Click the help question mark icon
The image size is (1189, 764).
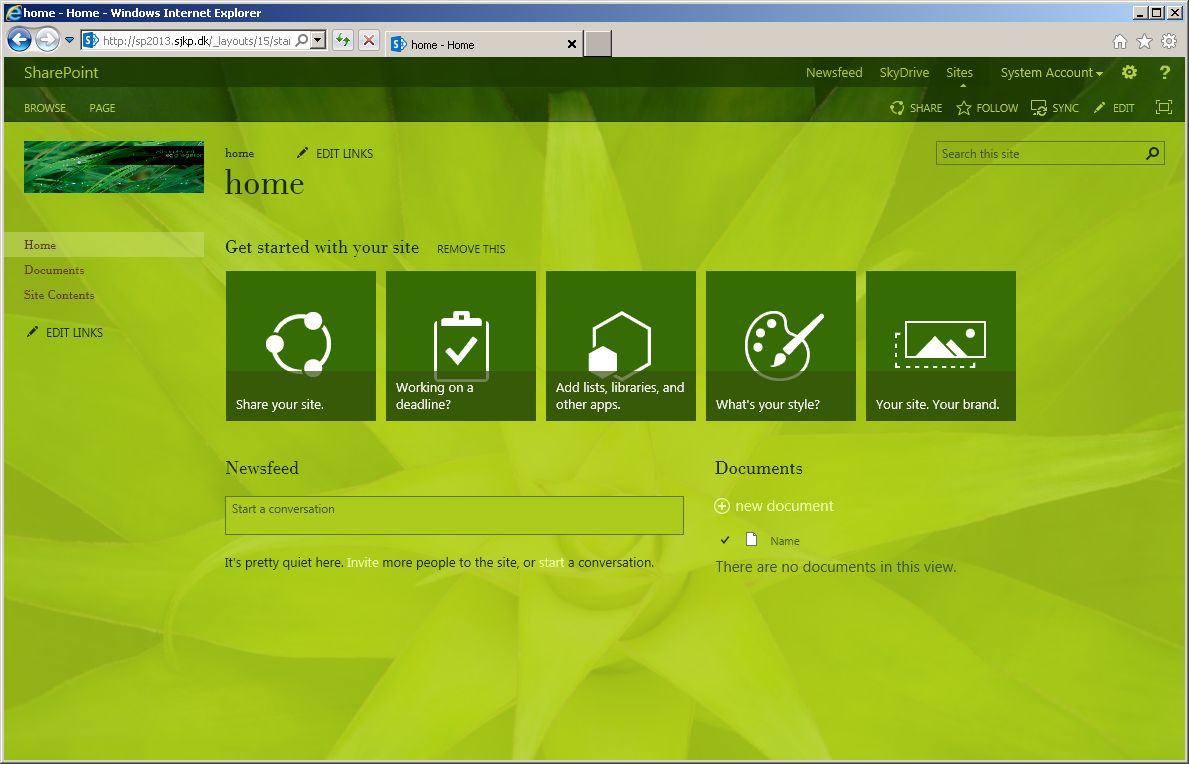click(x=1164, y=72)
